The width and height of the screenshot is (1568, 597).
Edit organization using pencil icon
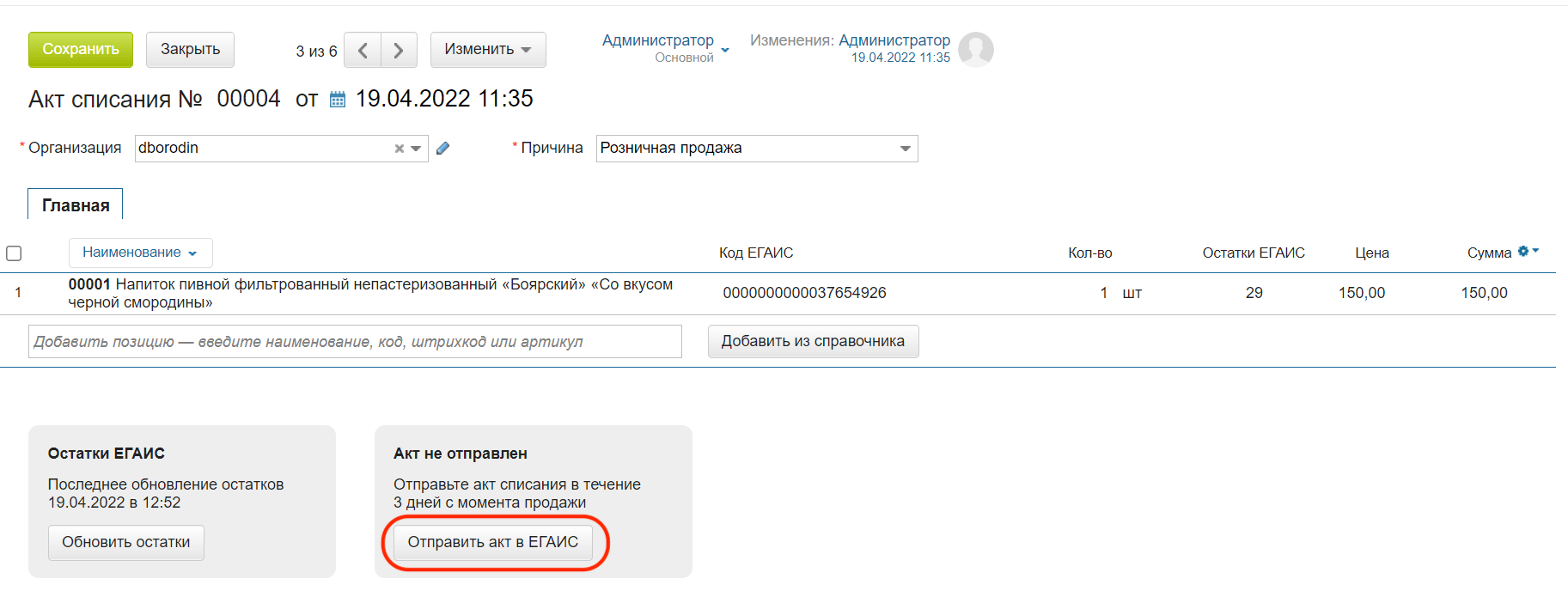point(443,149)
